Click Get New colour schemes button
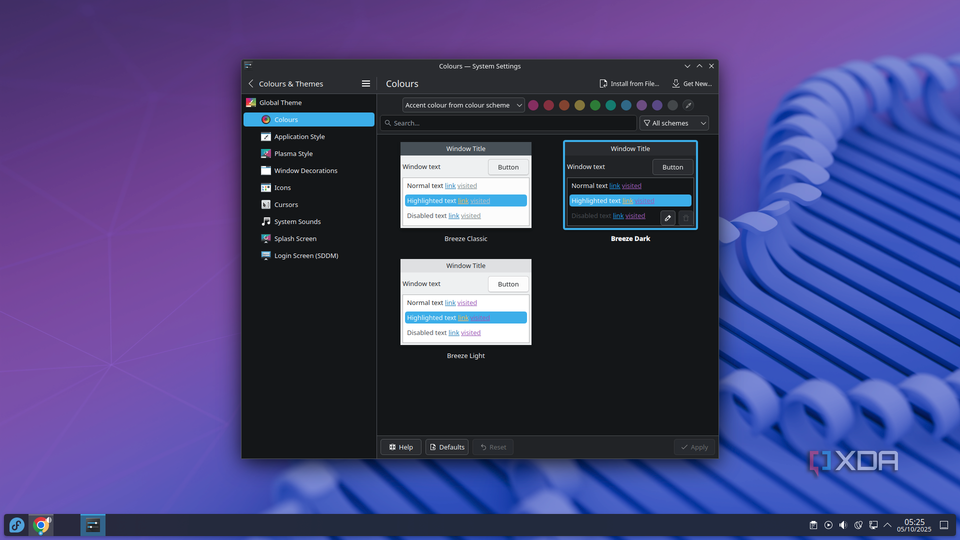The height and width of the screenshot is (540, 960). click(691, 84)
